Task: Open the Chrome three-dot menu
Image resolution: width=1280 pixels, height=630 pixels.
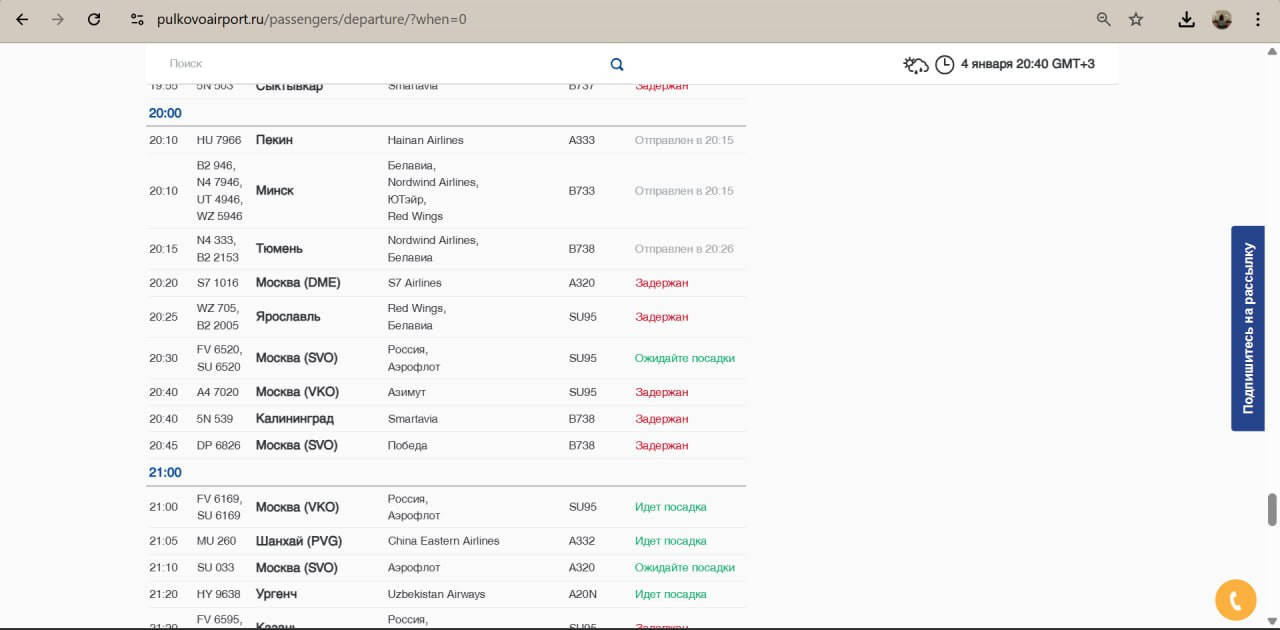Action: pos(1258,19)
